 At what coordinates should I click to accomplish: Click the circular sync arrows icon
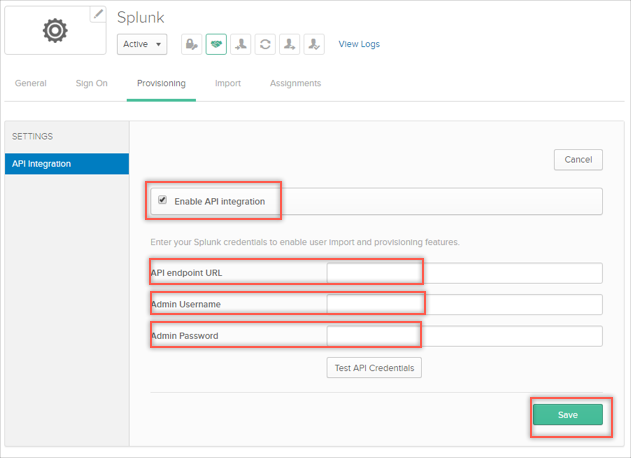coord(265,44)
